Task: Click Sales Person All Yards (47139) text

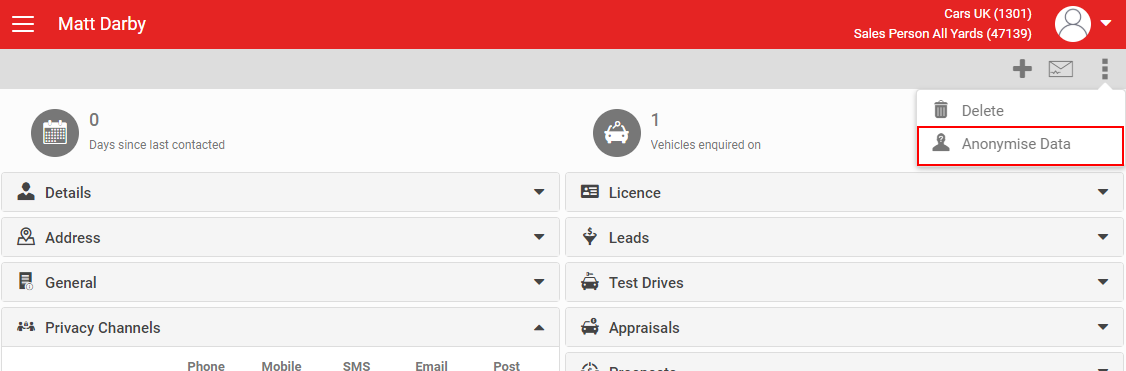Action: click(x=943, y=34)
